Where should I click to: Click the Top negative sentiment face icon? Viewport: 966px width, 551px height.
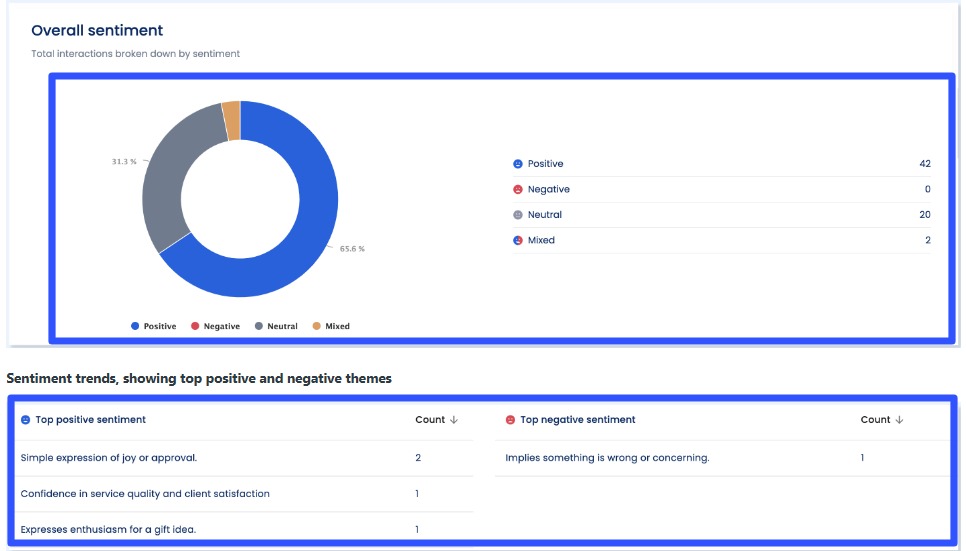[510, 420]
